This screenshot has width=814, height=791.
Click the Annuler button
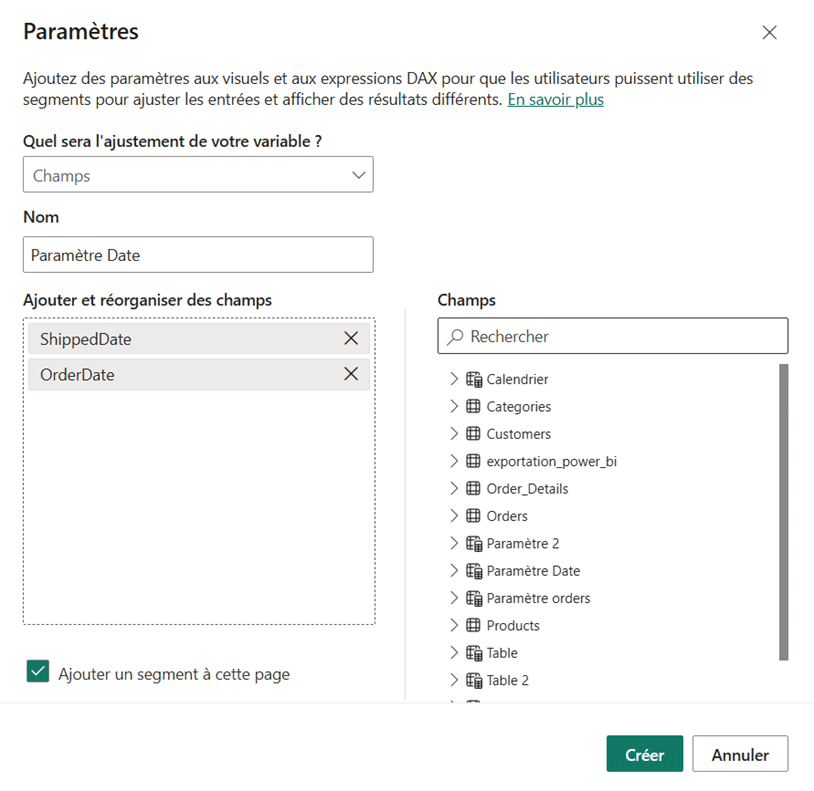(x=740, y=755)
